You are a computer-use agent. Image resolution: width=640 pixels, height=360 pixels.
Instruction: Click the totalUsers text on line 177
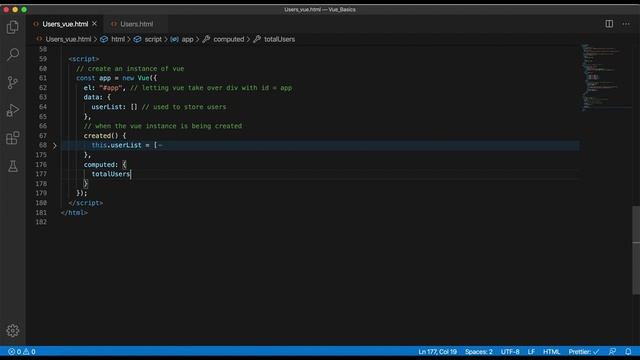111,174
